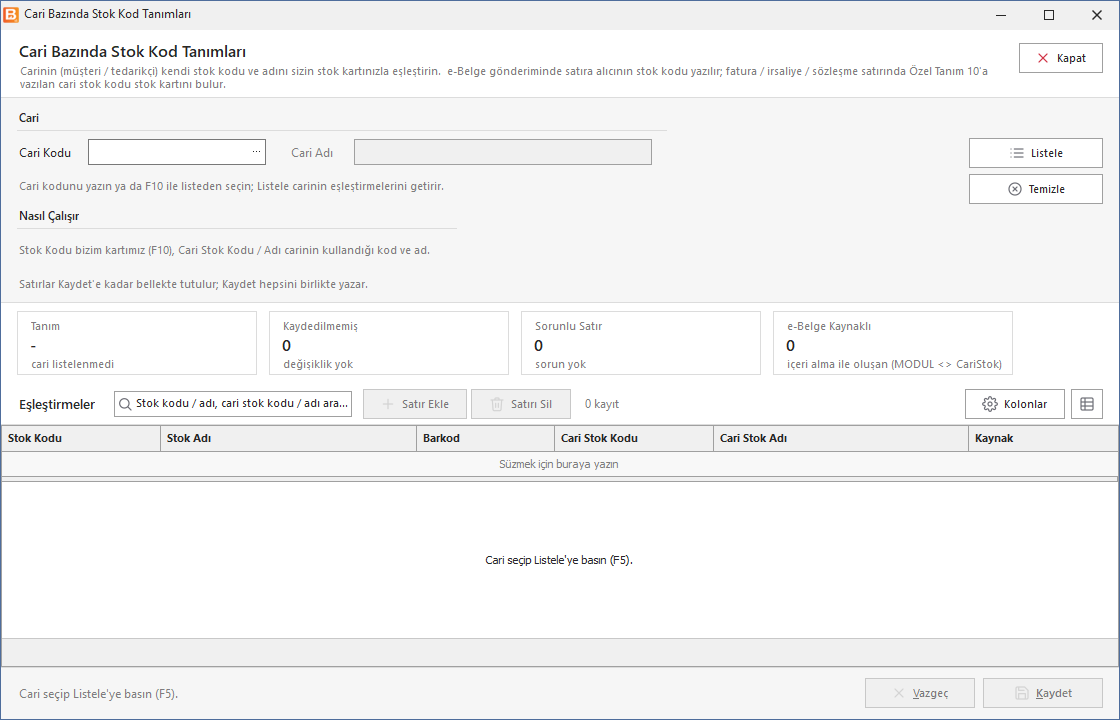Viewport: 1120px width, 720px height.
Task: Click the Kaydet button
Action: (x=1043, y=693)
